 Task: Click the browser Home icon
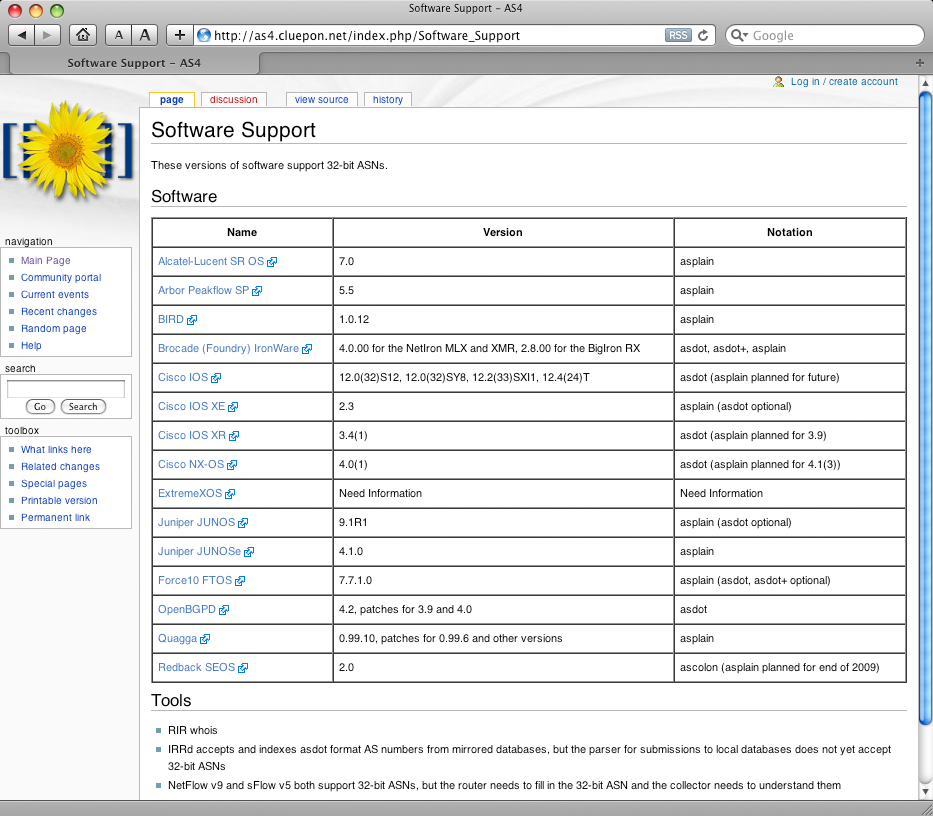[84, 35]
